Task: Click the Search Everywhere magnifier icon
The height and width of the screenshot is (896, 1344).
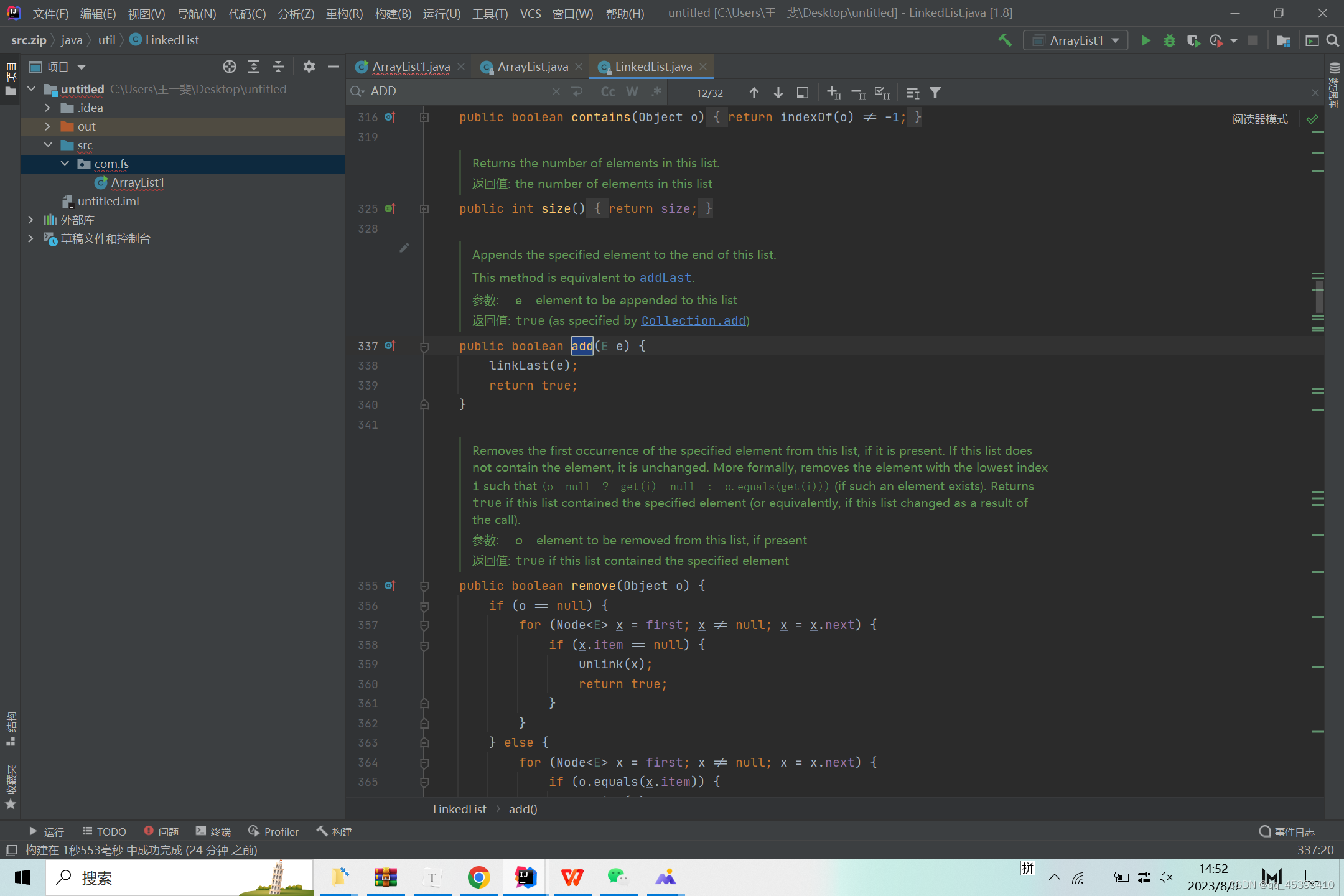Action: click(1332, 40)
